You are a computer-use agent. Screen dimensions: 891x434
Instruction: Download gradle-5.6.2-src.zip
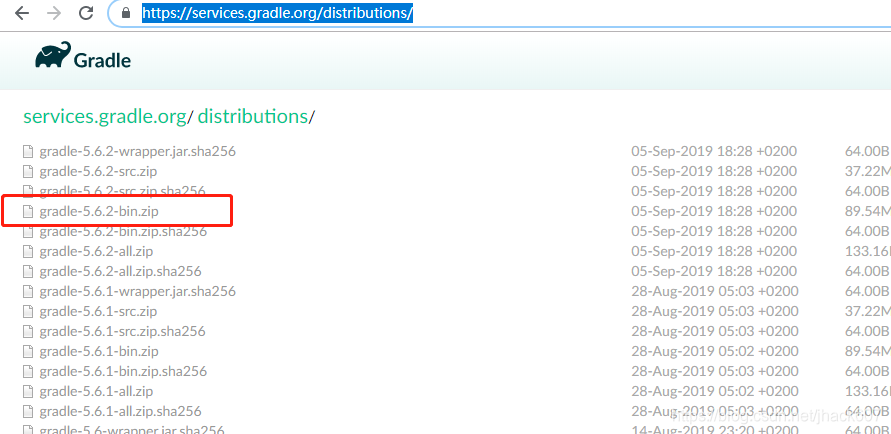pos(98,172)
